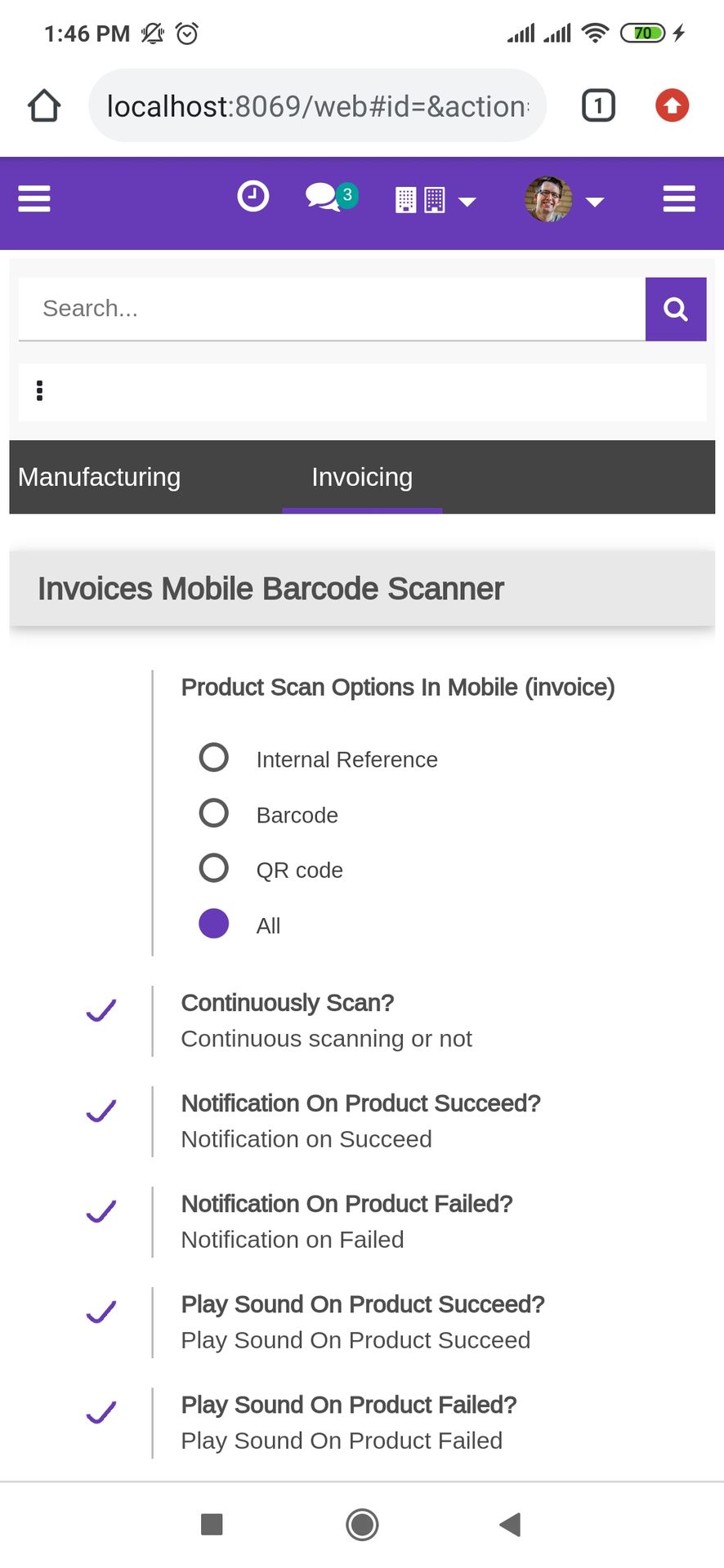This screenshot has width=724, height=1568.
Task: Select the Internal Reference radio option
Action: pyautogui.click(x=214, y=758)
